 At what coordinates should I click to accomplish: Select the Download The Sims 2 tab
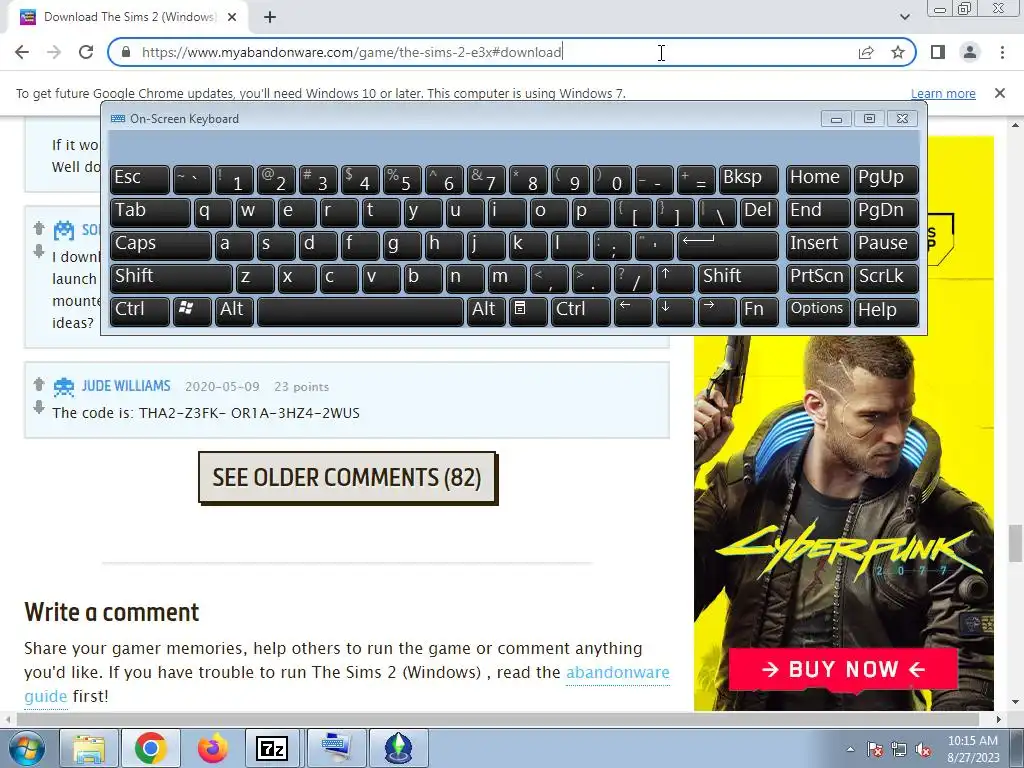pos(127,18)
